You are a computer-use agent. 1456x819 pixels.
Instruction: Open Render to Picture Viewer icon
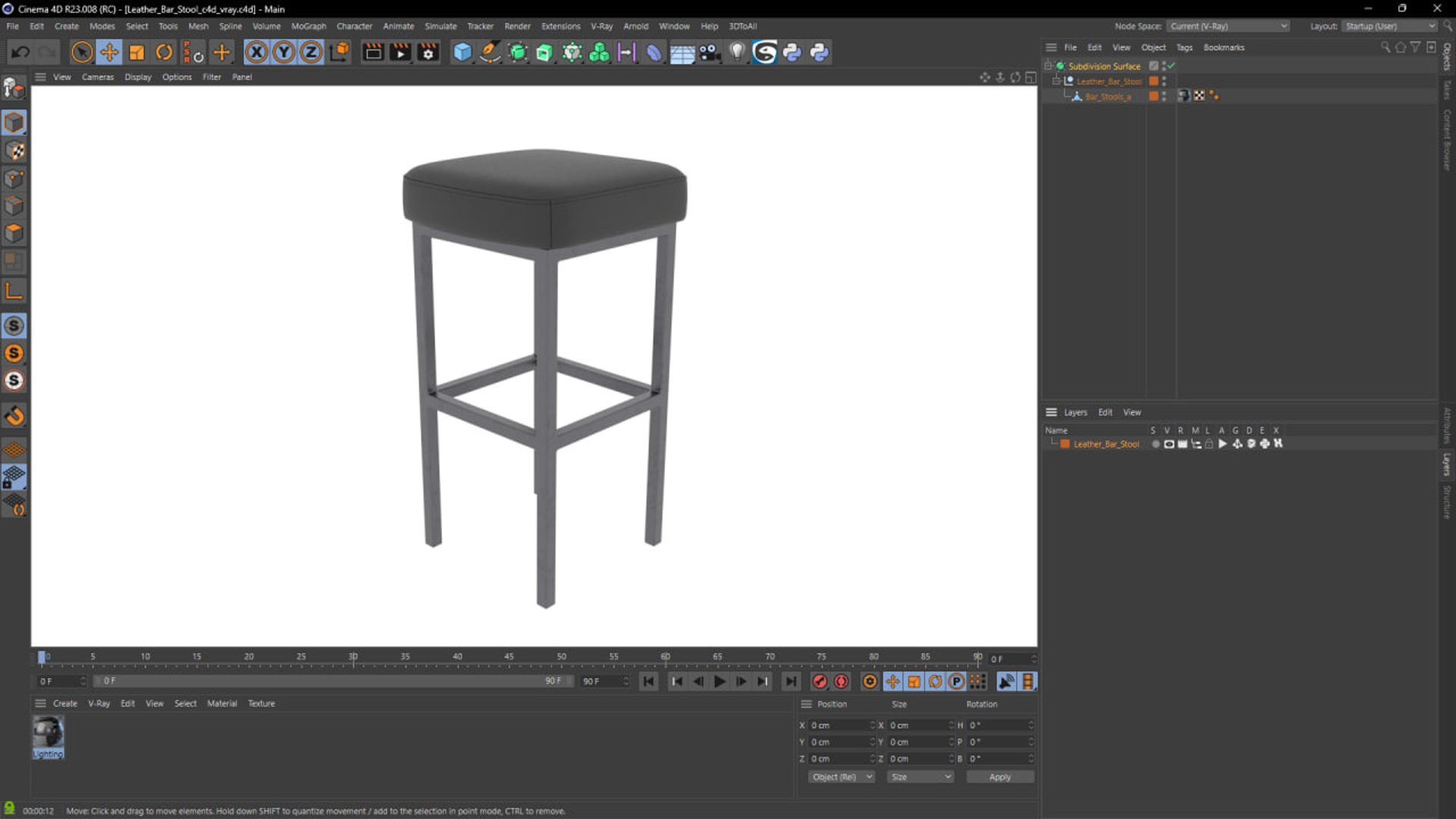coord(400,52)
